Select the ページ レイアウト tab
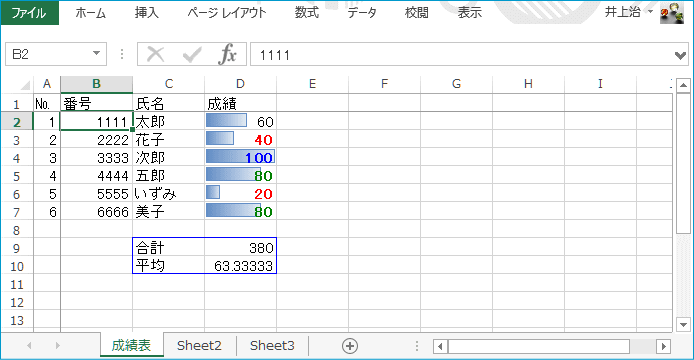The height and width of the screenshot is (360, 694). (227, 13)
